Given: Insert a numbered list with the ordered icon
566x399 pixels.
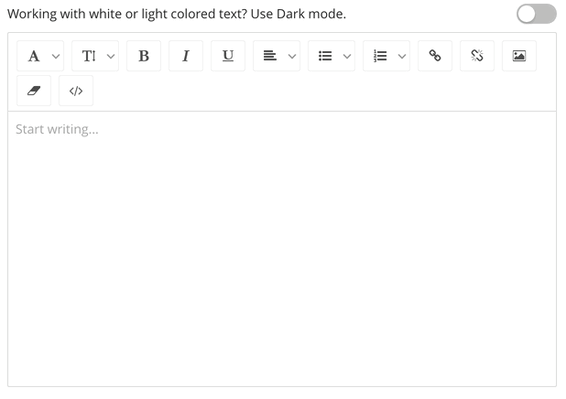Looking at the screenshot, I should [x=380, y=56].
